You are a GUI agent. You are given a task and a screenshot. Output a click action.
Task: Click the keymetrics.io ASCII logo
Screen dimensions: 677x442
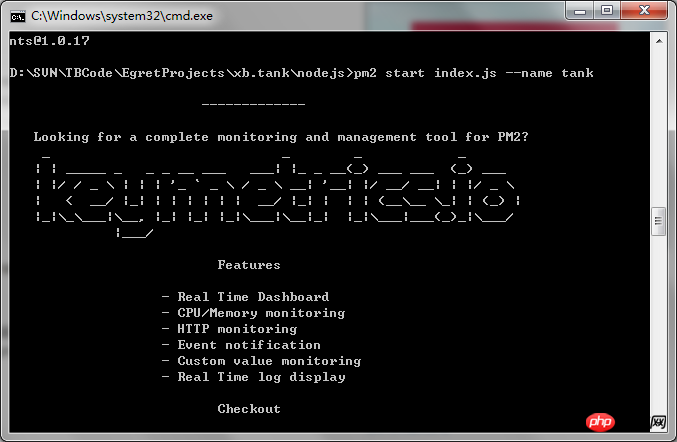pyautogui.click(x=278, y=195)
